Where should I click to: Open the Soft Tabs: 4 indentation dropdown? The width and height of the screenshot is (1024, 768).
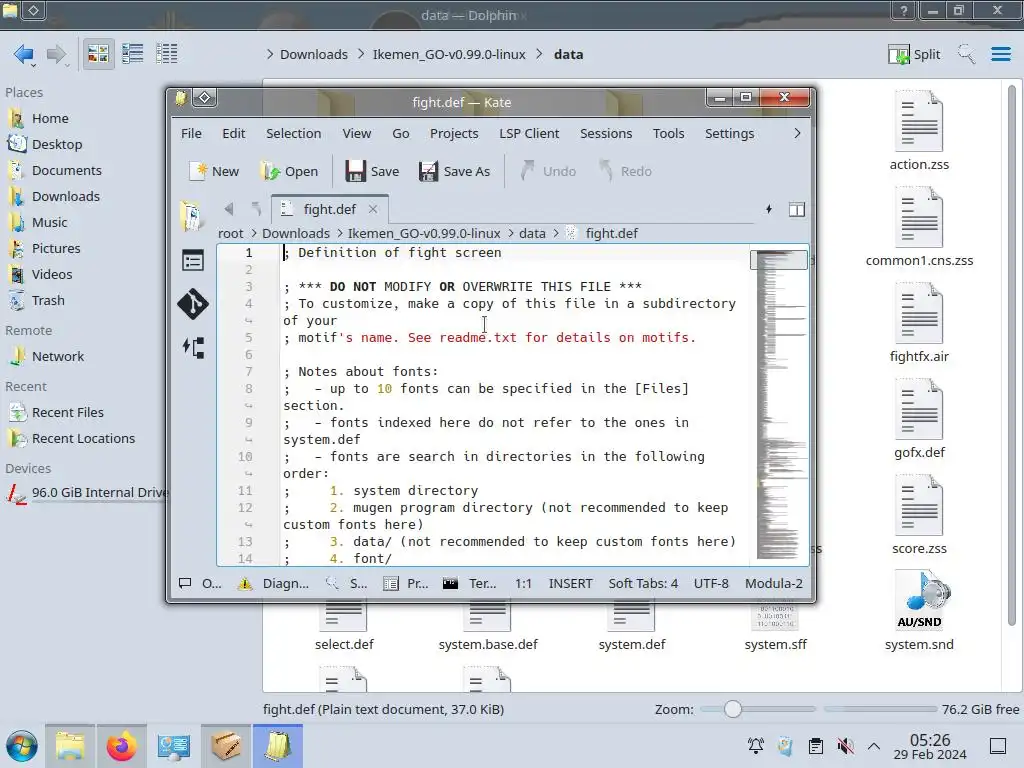(x=643, y=583)
